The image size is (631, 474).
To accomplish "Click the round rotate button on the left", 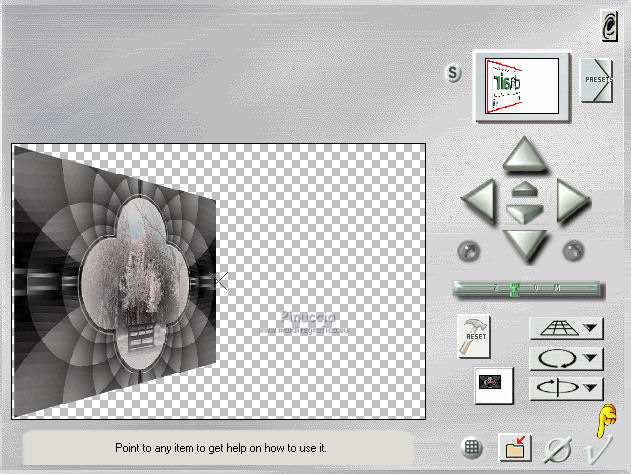I will 469,251.
